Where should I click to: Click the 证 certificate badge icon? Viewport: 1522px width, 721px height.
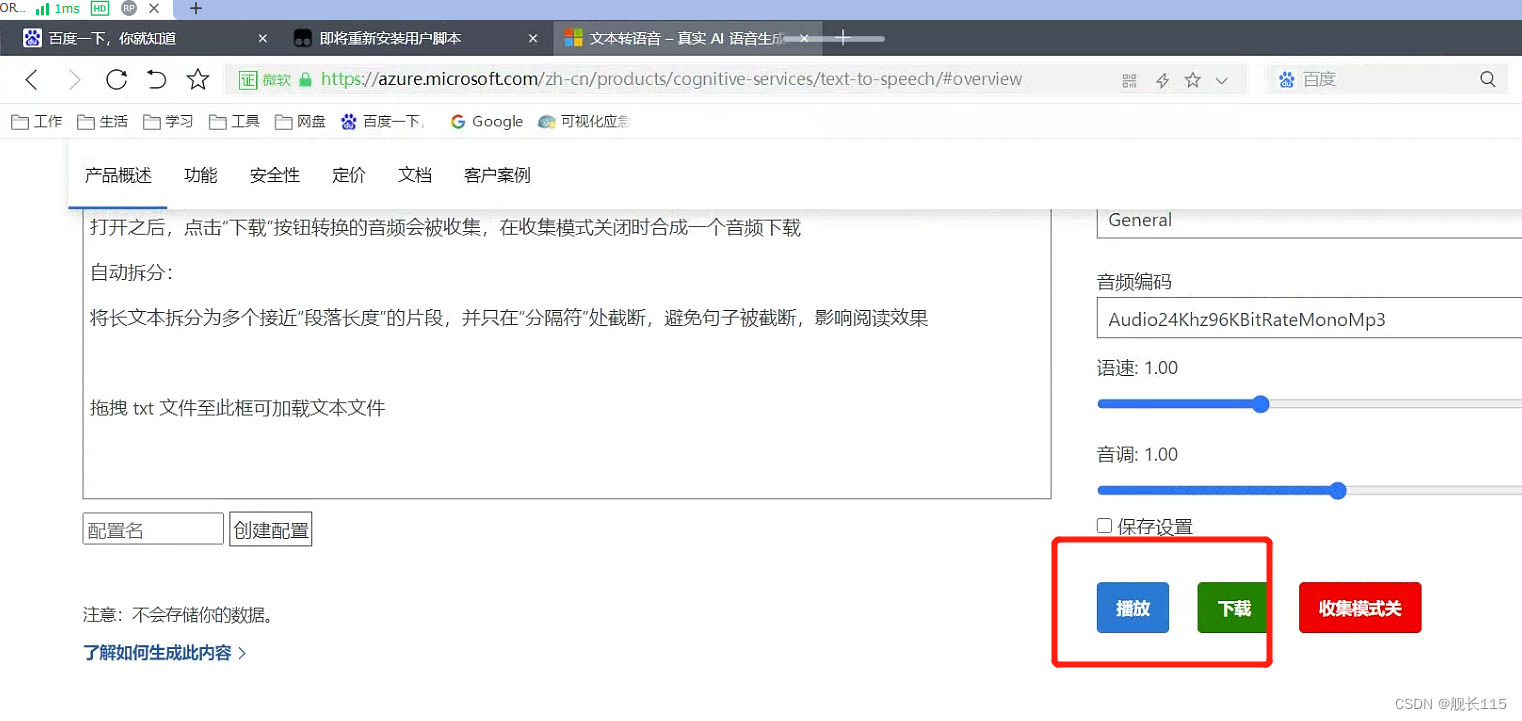(248, 80)
